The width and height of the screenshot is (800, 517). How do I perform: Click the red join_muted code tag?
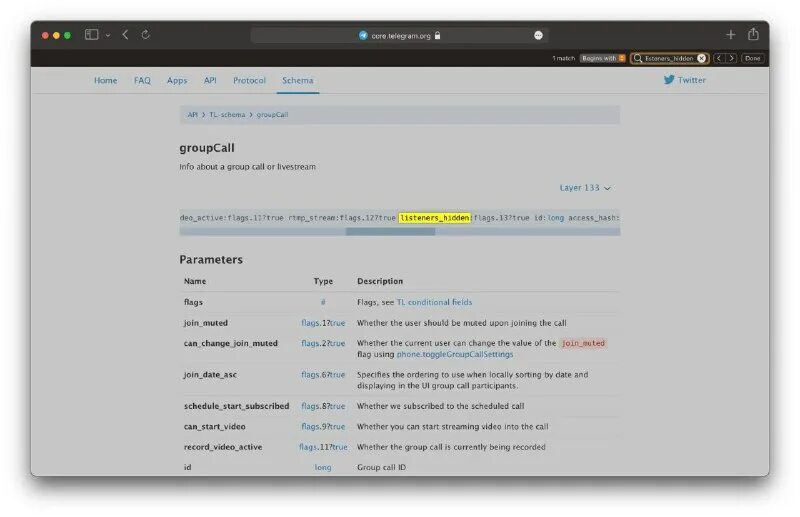click(x=583, y=343)
